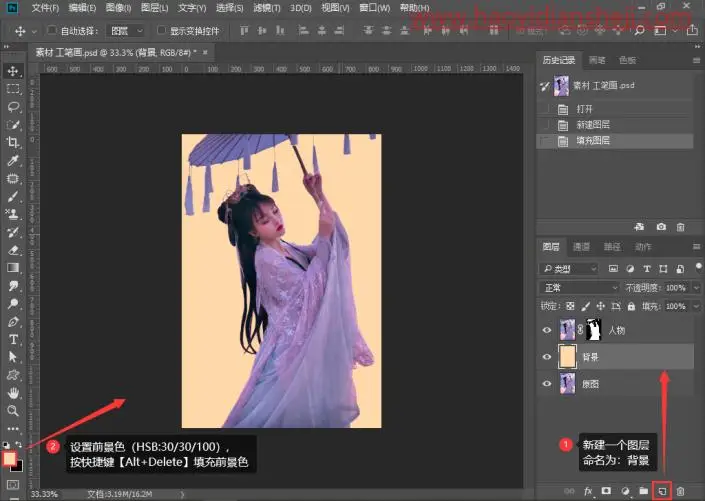Select the Clone Stamp tool
Image resolution: width=705 pixels, height=501 pixels.
pos(13,215)
